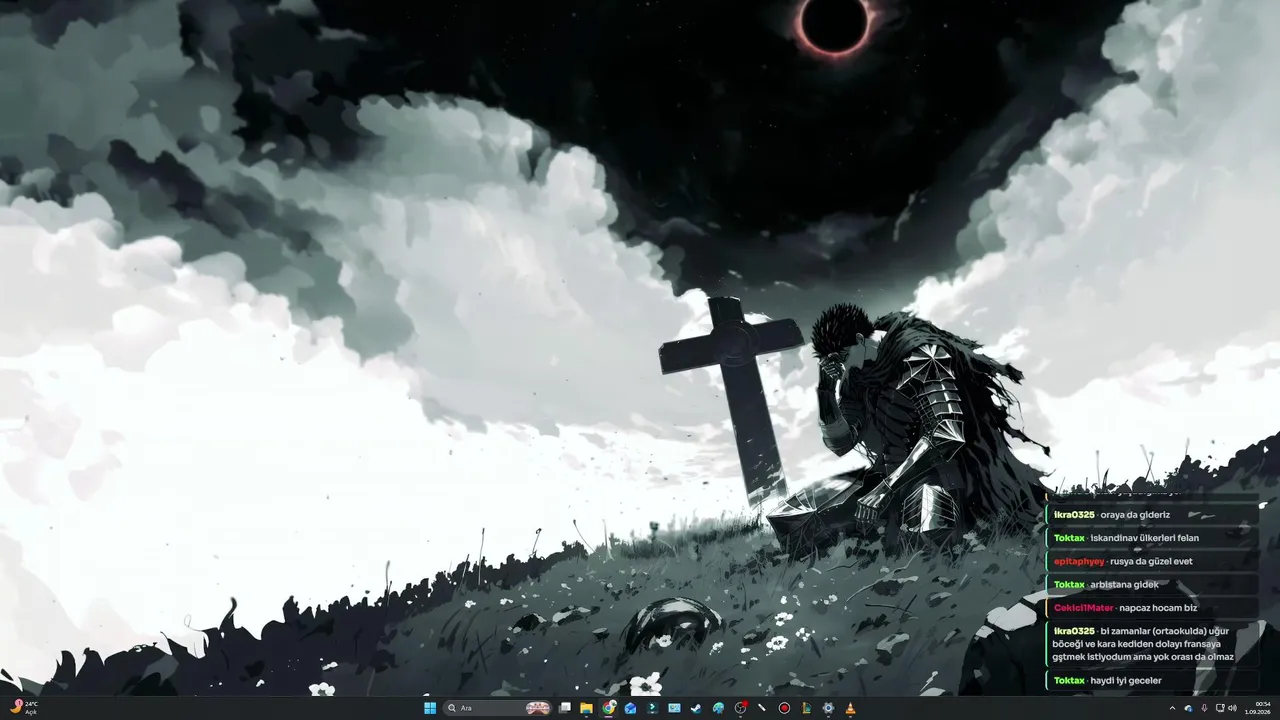Click Toktax's message 'iskandinav ülkeleri felan'

[1152, 538]
